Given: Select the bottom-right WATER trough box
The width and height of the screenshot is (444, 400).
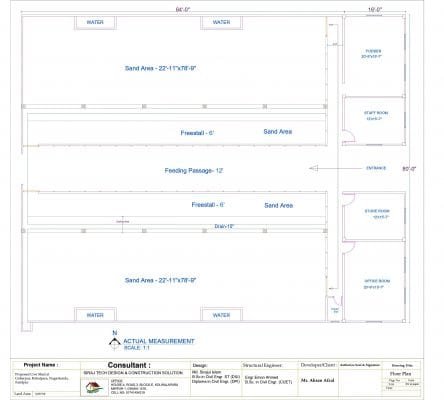Looking at the screenshot, I should point(222,315).
